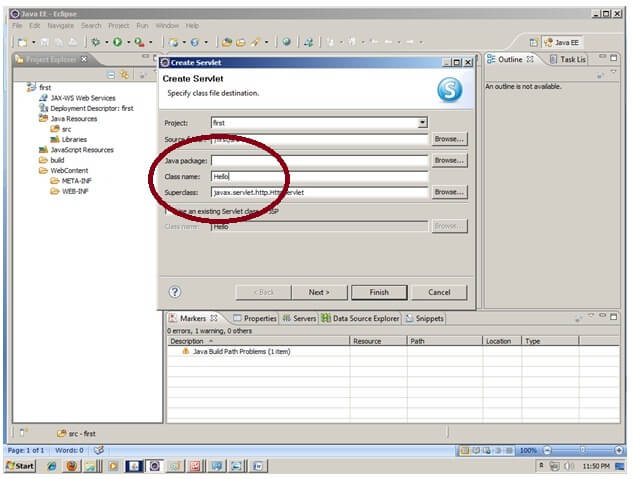Click the Superclass input field
Image resolution: width=633 pixels, height=479 pixels.
319,192
